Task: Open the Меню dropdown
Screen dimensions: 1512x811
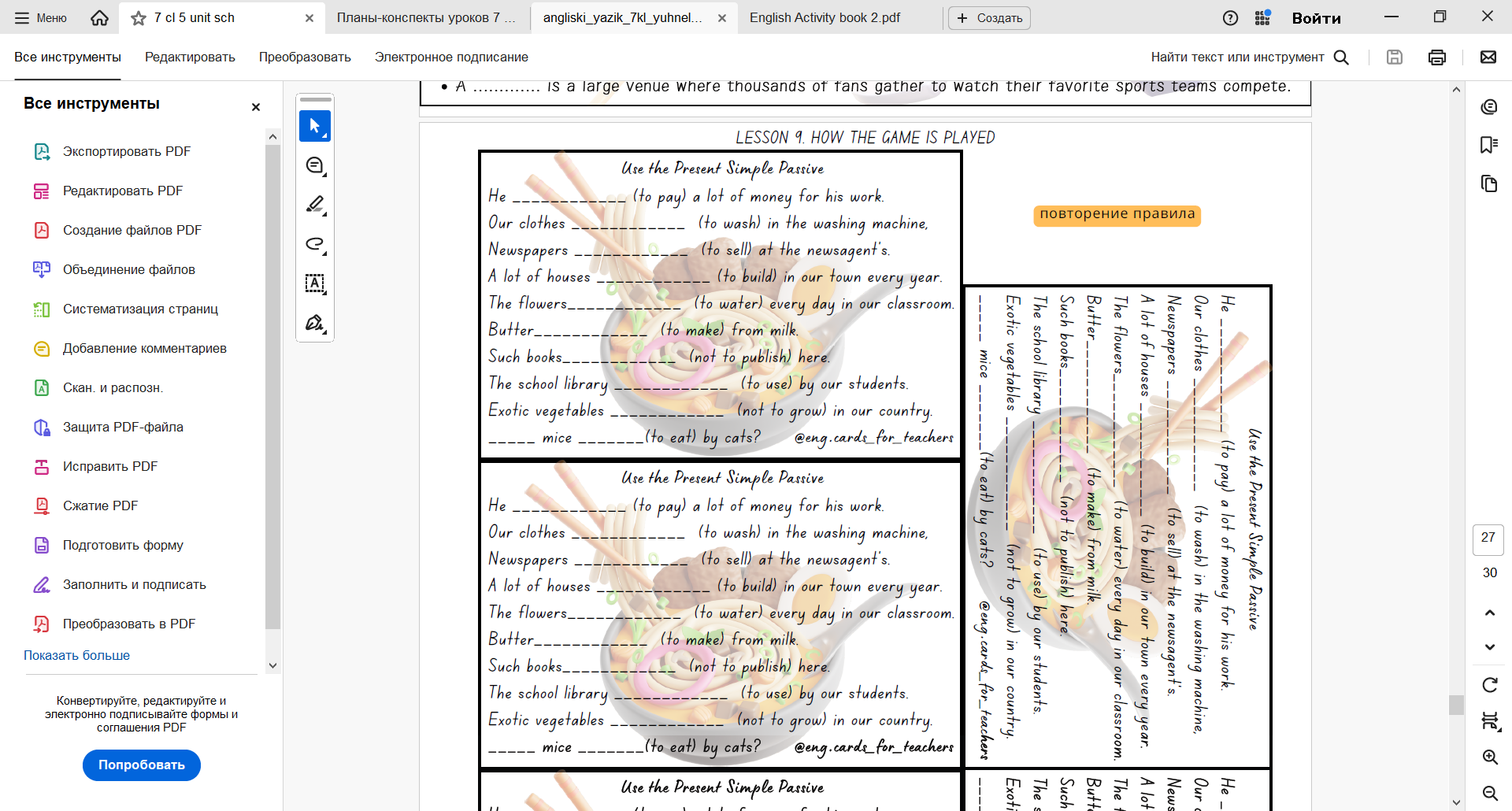Action: [x=41, y=17]
